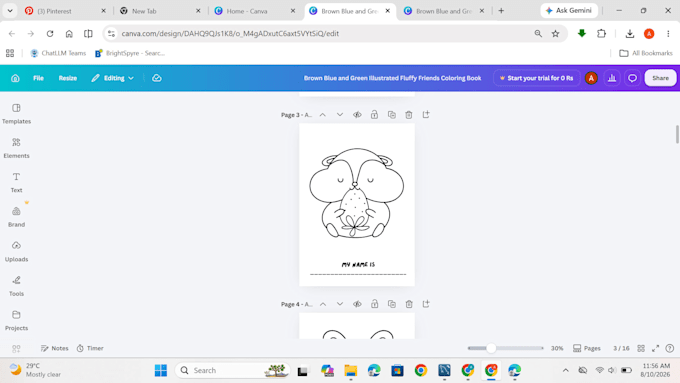This screenshot has width=680, height=383.
Task: Switch to the last Brown Blue and Gre tab
Action: [x=444, y=11]
